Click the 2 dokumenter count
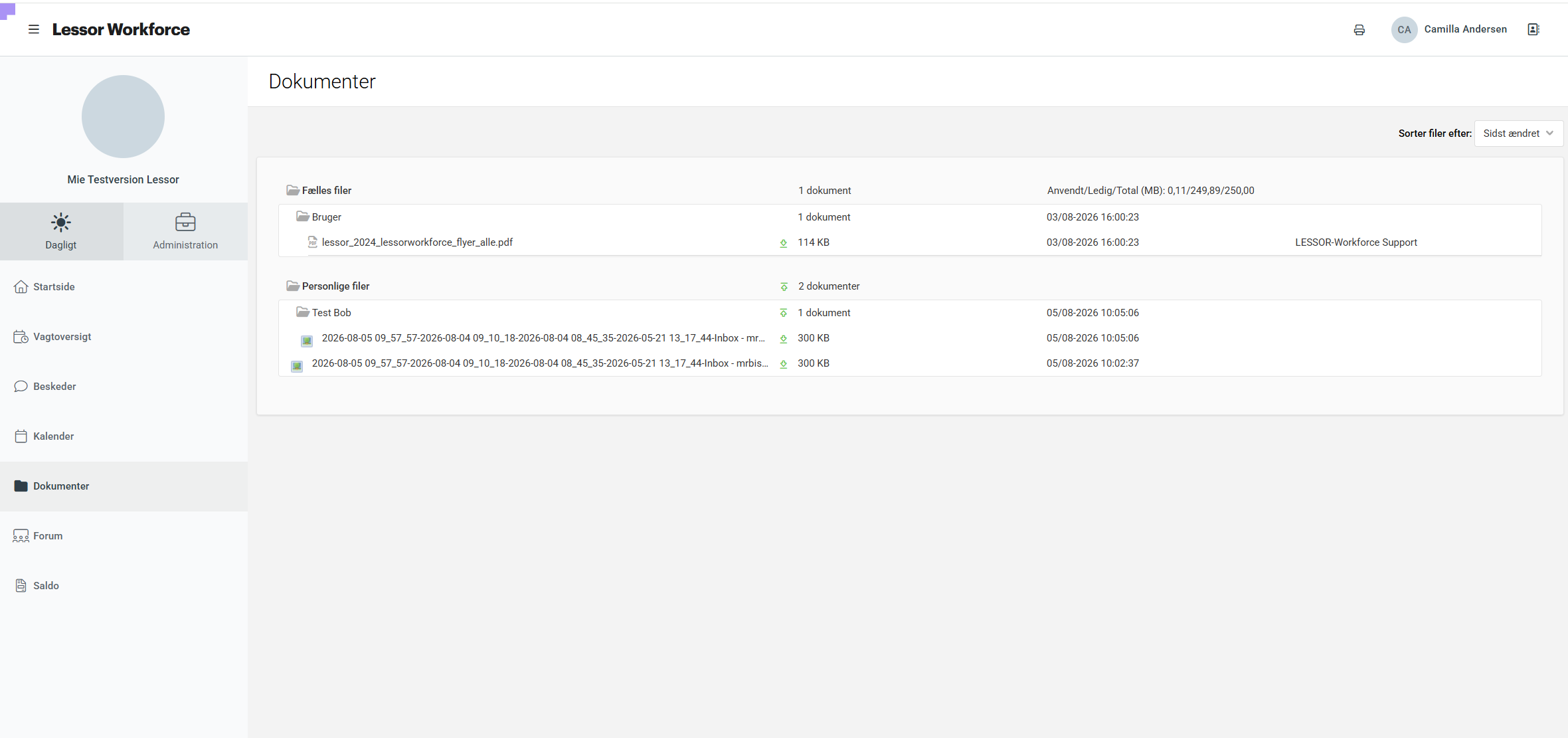 [x=829, y=286]
